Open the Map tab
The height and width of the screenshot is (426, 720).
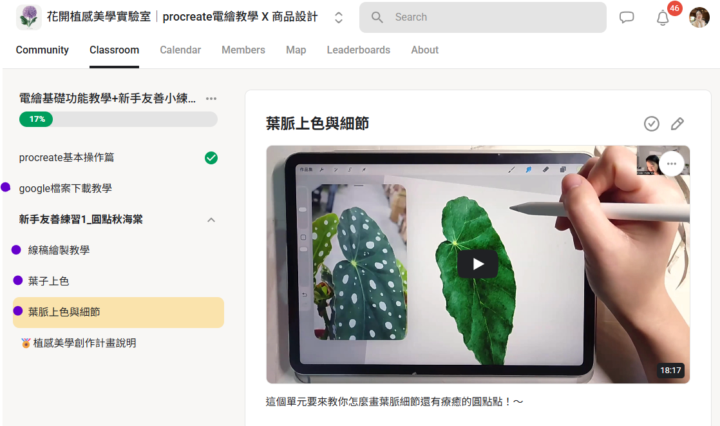pos(296,50)
